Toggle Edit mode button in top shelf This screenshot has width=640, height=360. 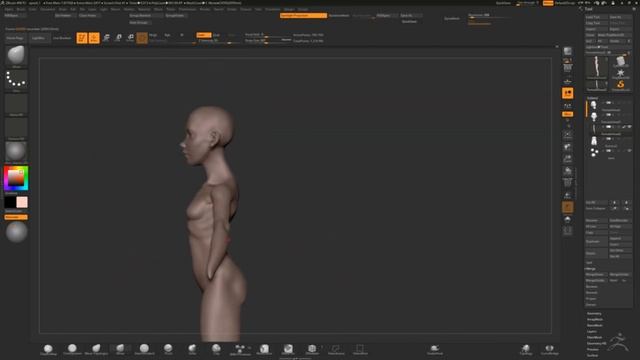(82, 38)
